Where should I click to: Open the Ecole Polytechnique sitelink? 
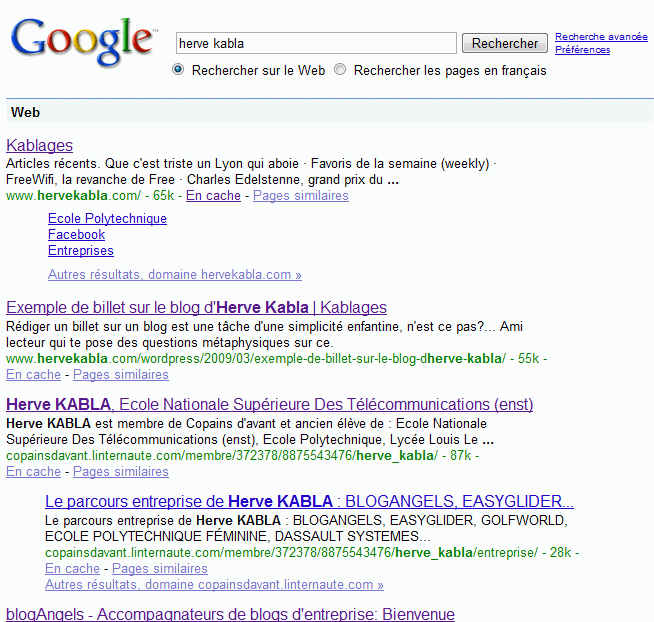[107, 218]
